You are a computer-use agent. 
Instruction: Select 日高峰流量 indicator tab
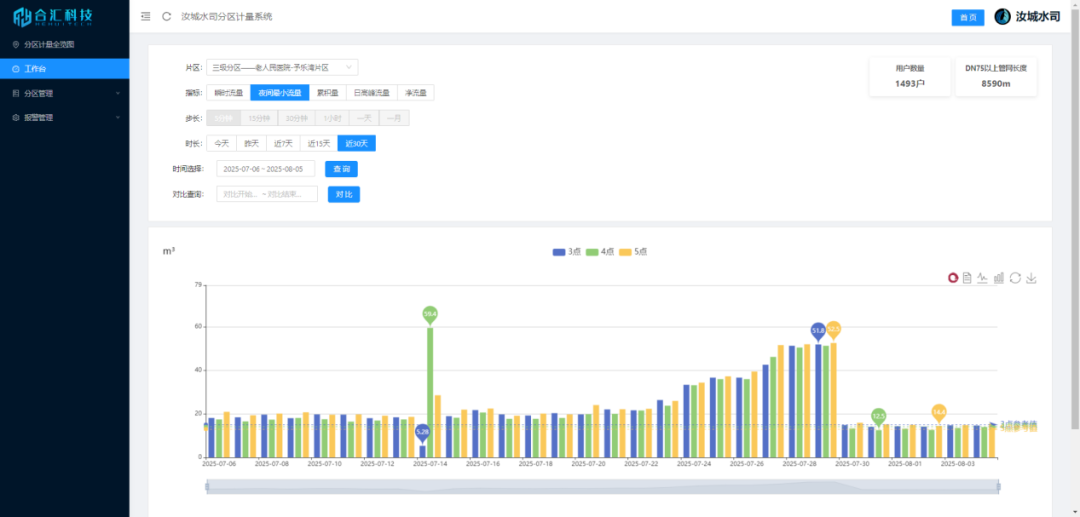[370, 93]
